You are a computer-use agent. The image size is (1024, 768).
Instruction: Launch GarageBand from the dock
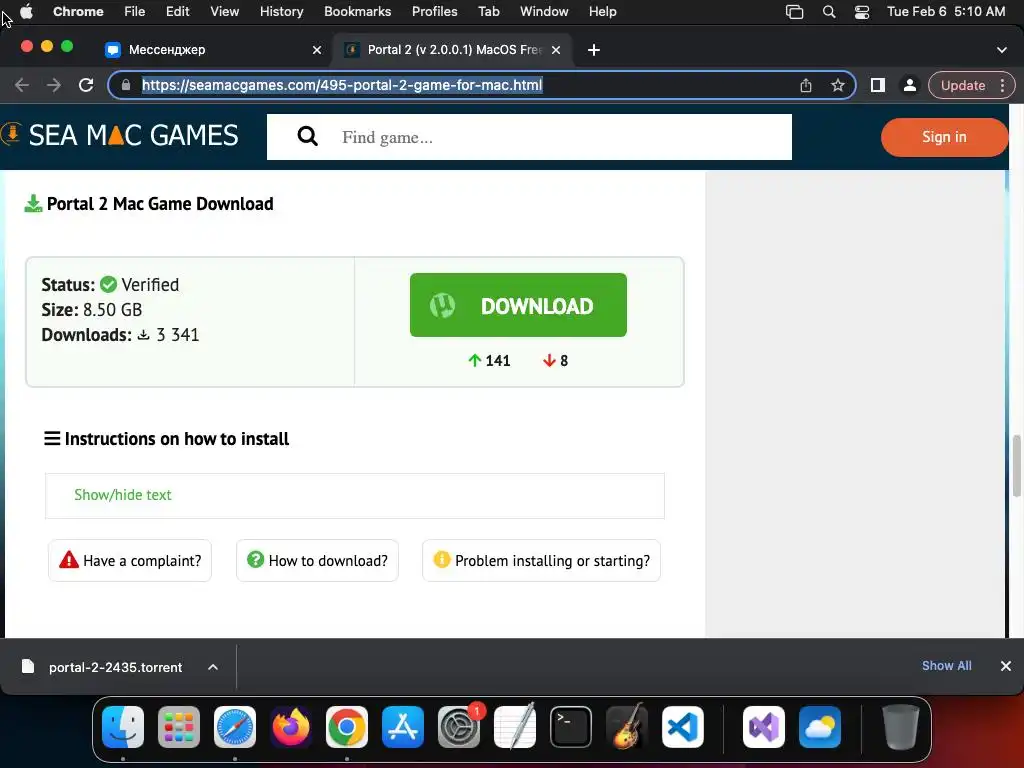(627, 727)
